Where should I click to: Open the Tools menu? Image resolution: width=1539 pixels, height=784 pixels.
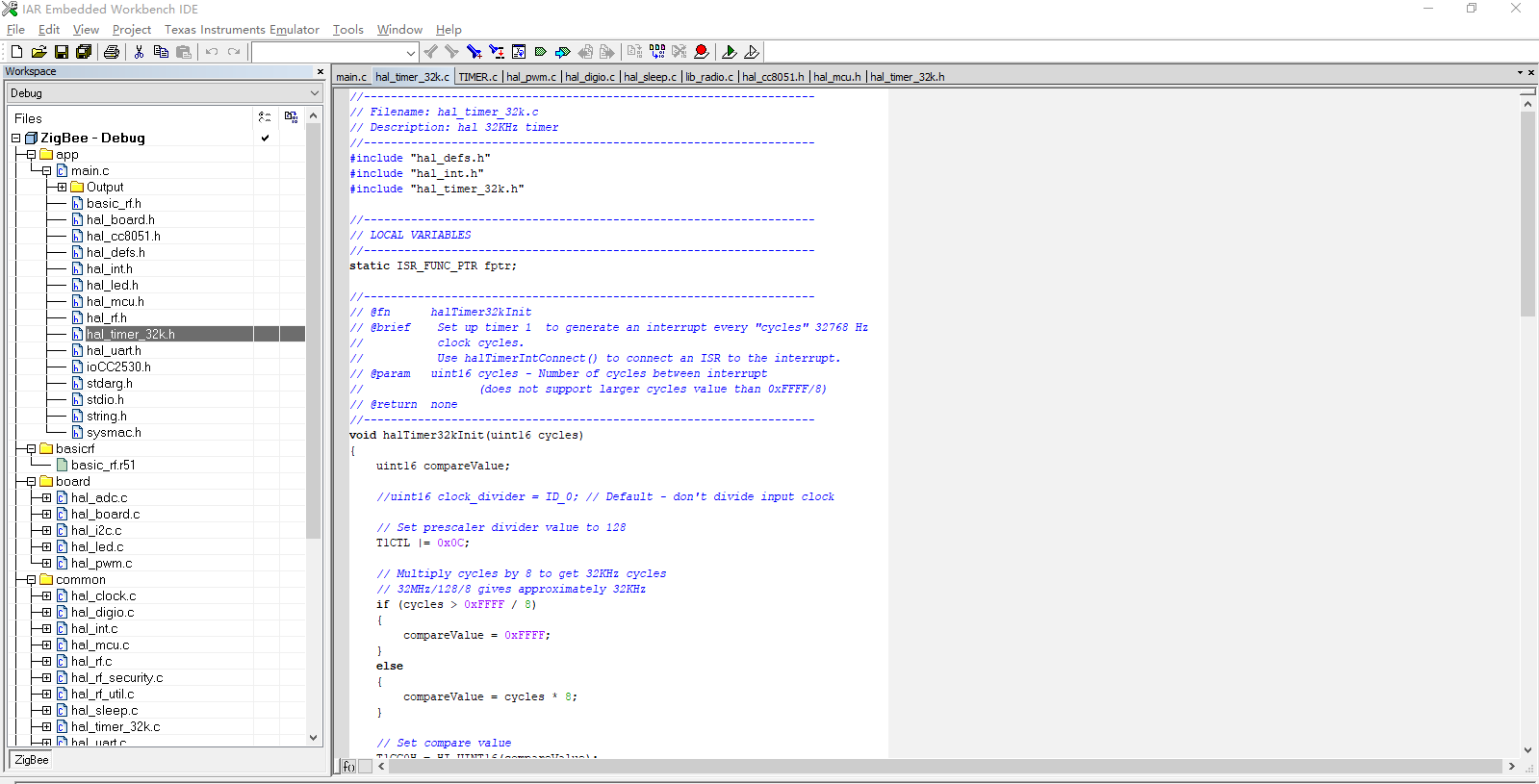point(348,30)
